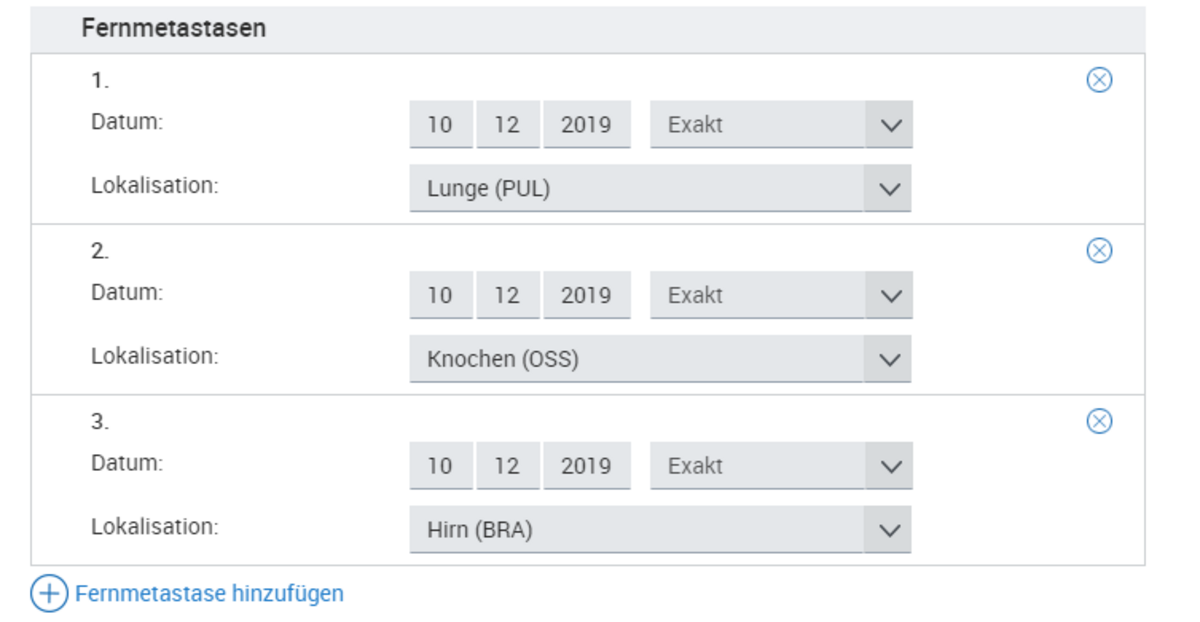Remove metastasis entry 2 with its X icon
The width and height of the screenshot is (1200, 622).
click(x=1099, y=250)
